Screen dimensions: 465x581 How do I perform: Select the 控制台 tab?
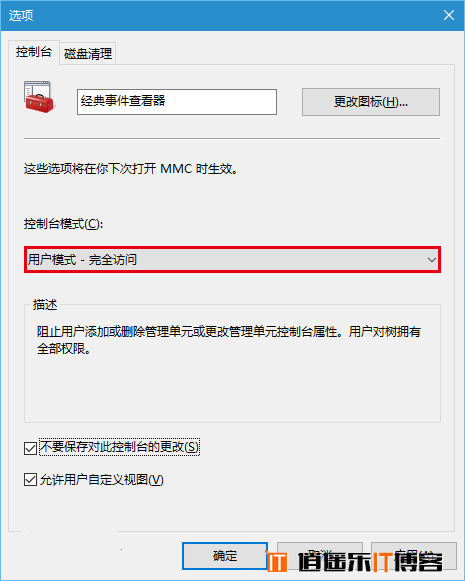tap(34, 52)
